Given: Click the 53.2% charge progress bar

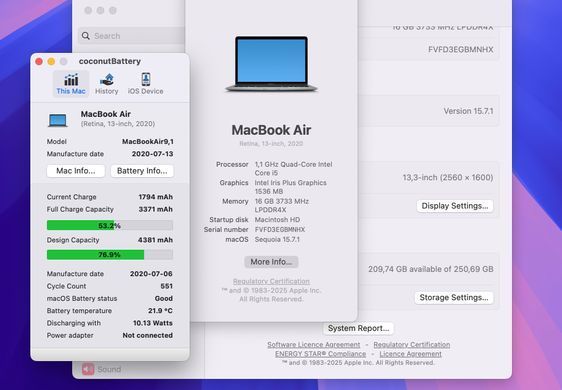Looking at the screenshot, I should pyautogui.click(x=110, y=225).
